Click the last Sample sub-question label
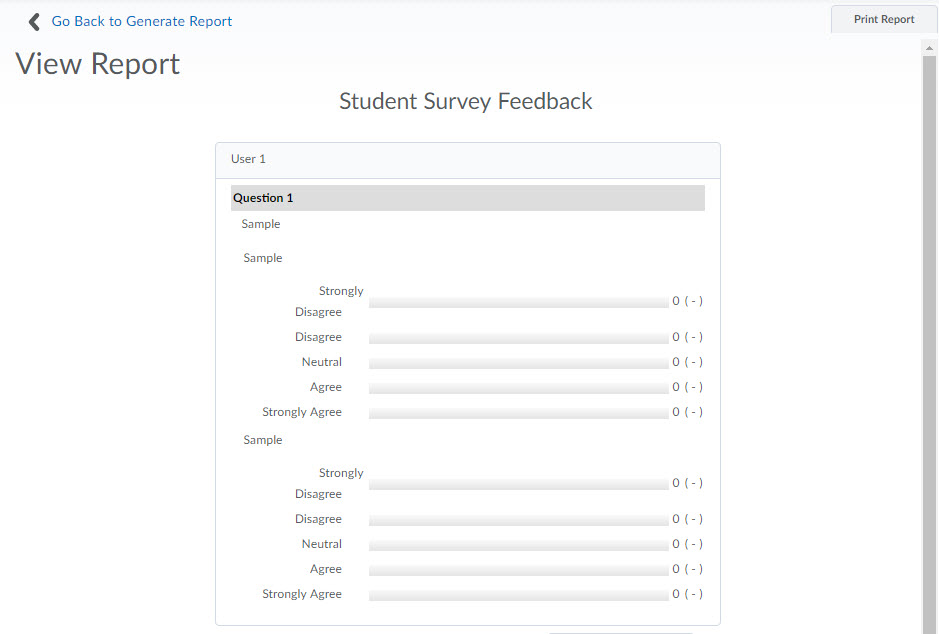Screen dimensions: 939x634 coord(263,440)
